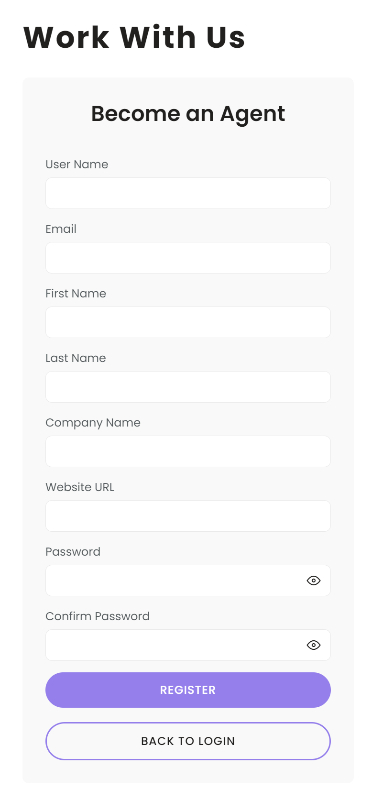Click the Company Name input field

[188, 451]
